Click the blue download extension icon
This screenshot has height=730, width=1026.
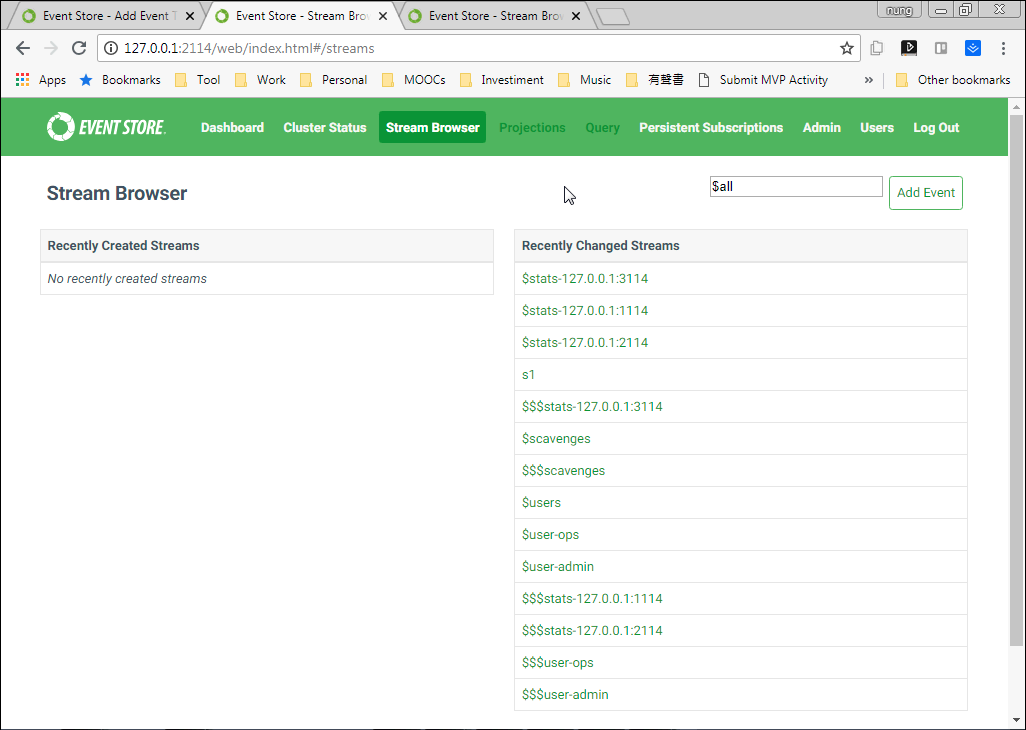point(973,48)
